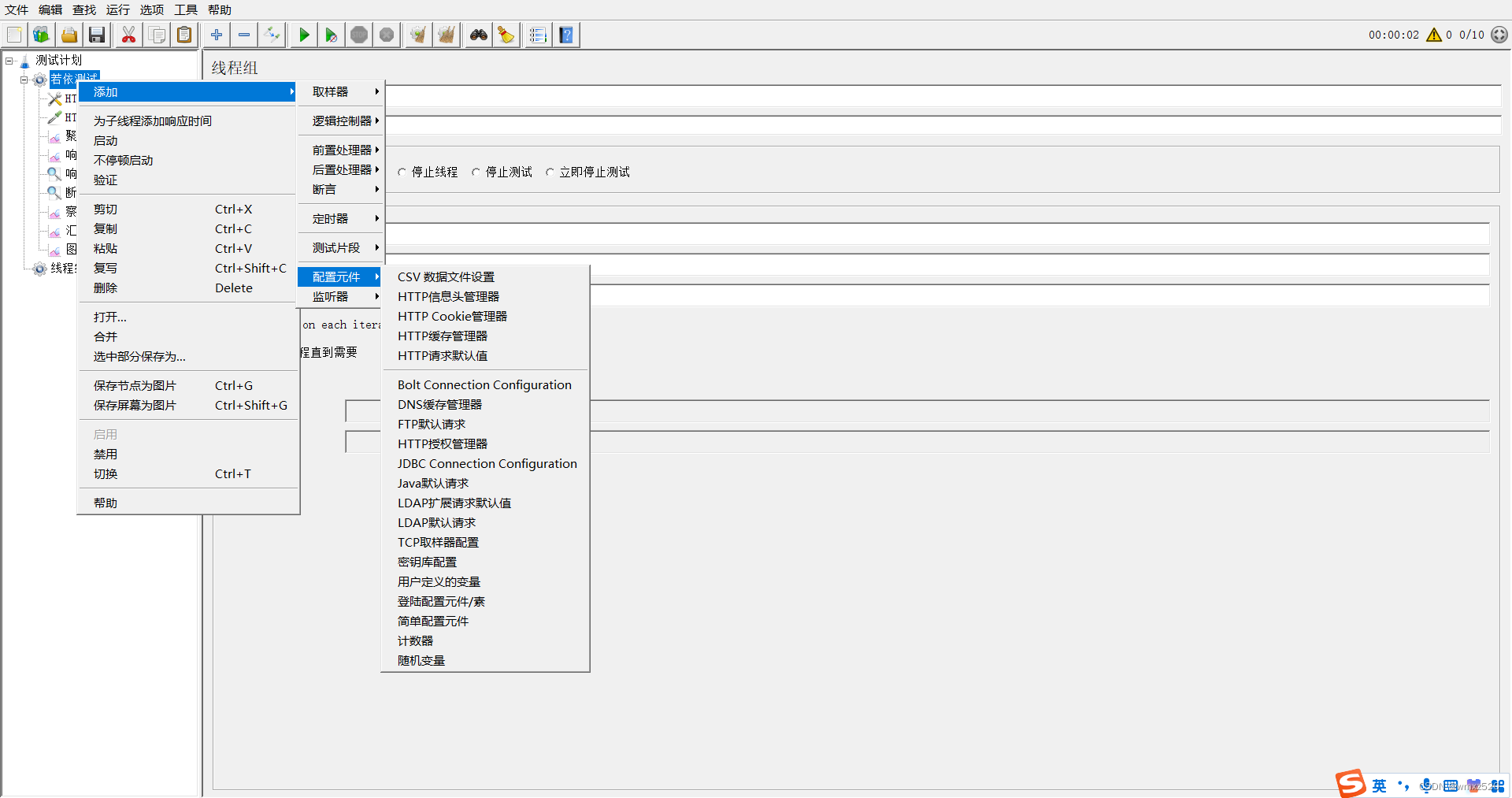Expand the 测试片段 submenu
1512x798 pixels.
coord(342,247)
